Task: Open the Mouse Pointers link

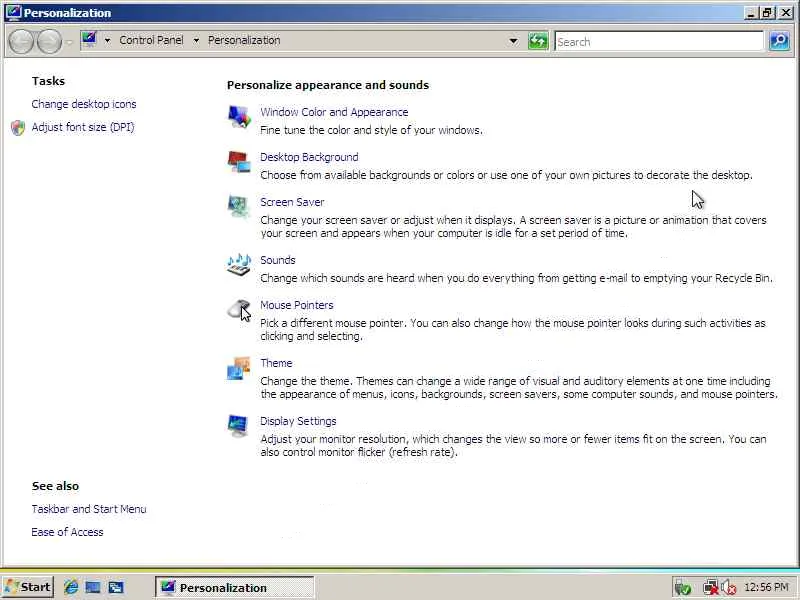Action: 296,305
